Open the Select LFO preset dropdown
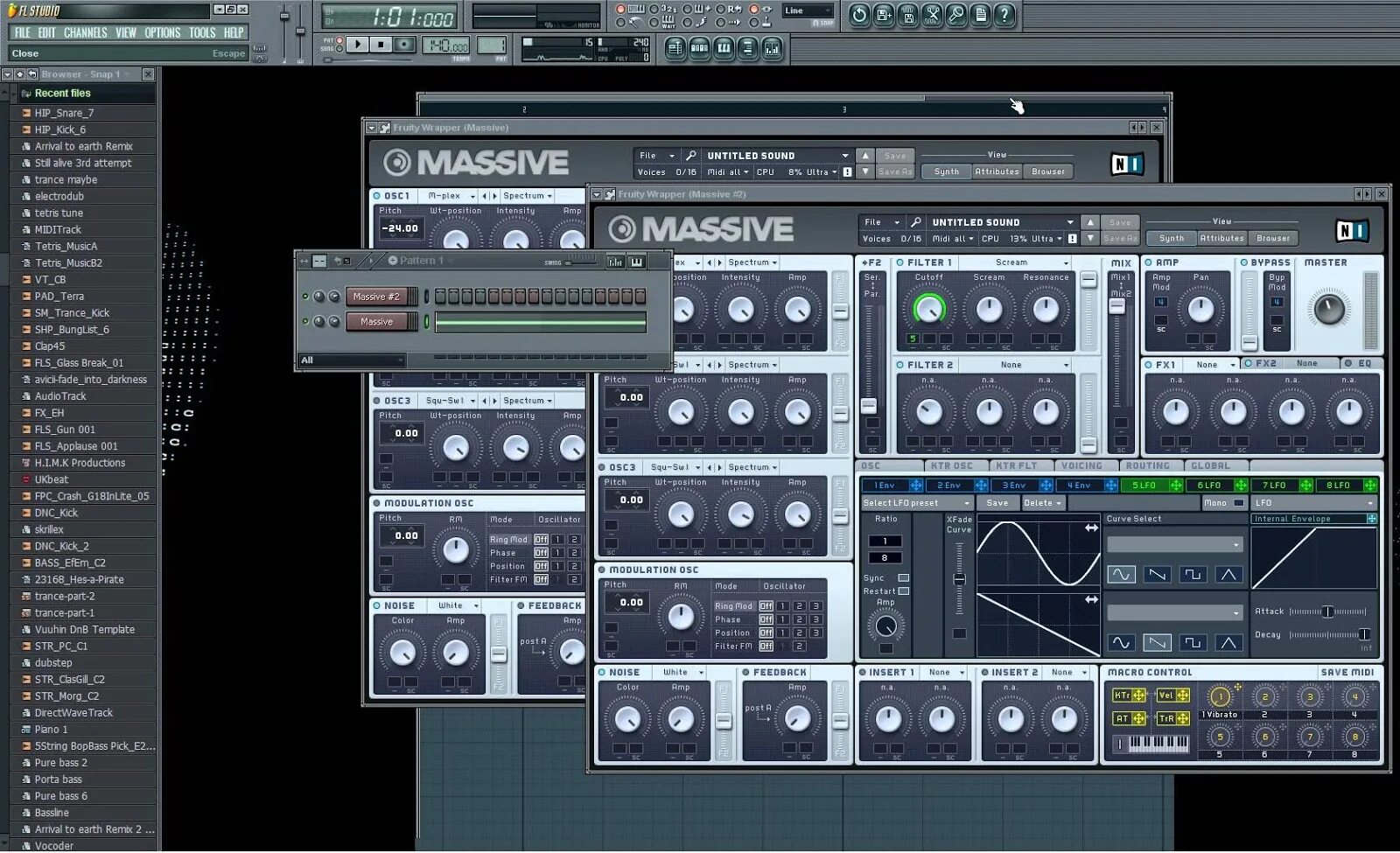Screen dimensions: 1400x853 916,503
